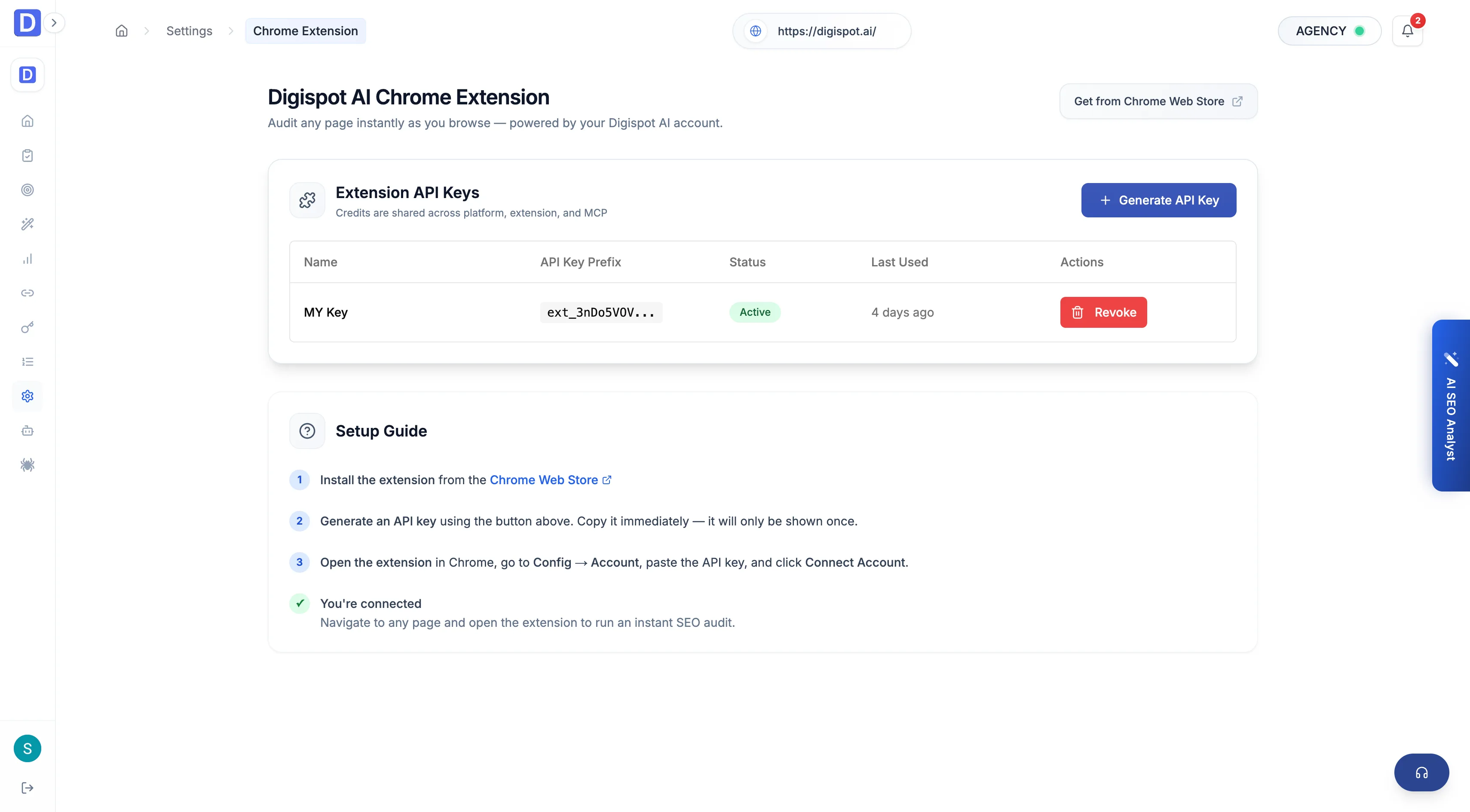Viewport: 1470px width, 812px height.
Task: Revoke the MY Key API key
Action: [x=1104, y=312]
